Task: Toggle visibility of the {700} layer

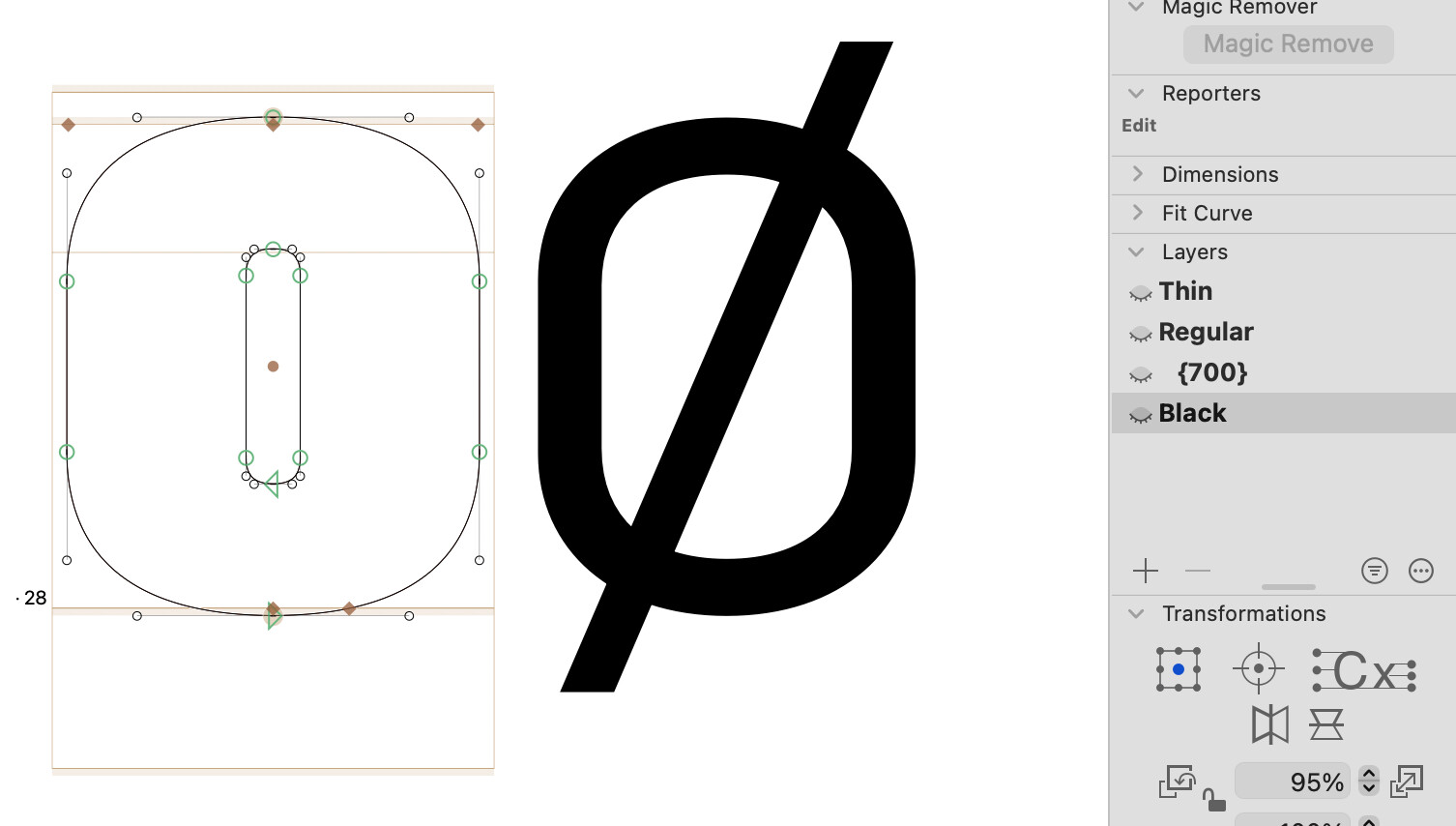Action: tap(1141, 373)
